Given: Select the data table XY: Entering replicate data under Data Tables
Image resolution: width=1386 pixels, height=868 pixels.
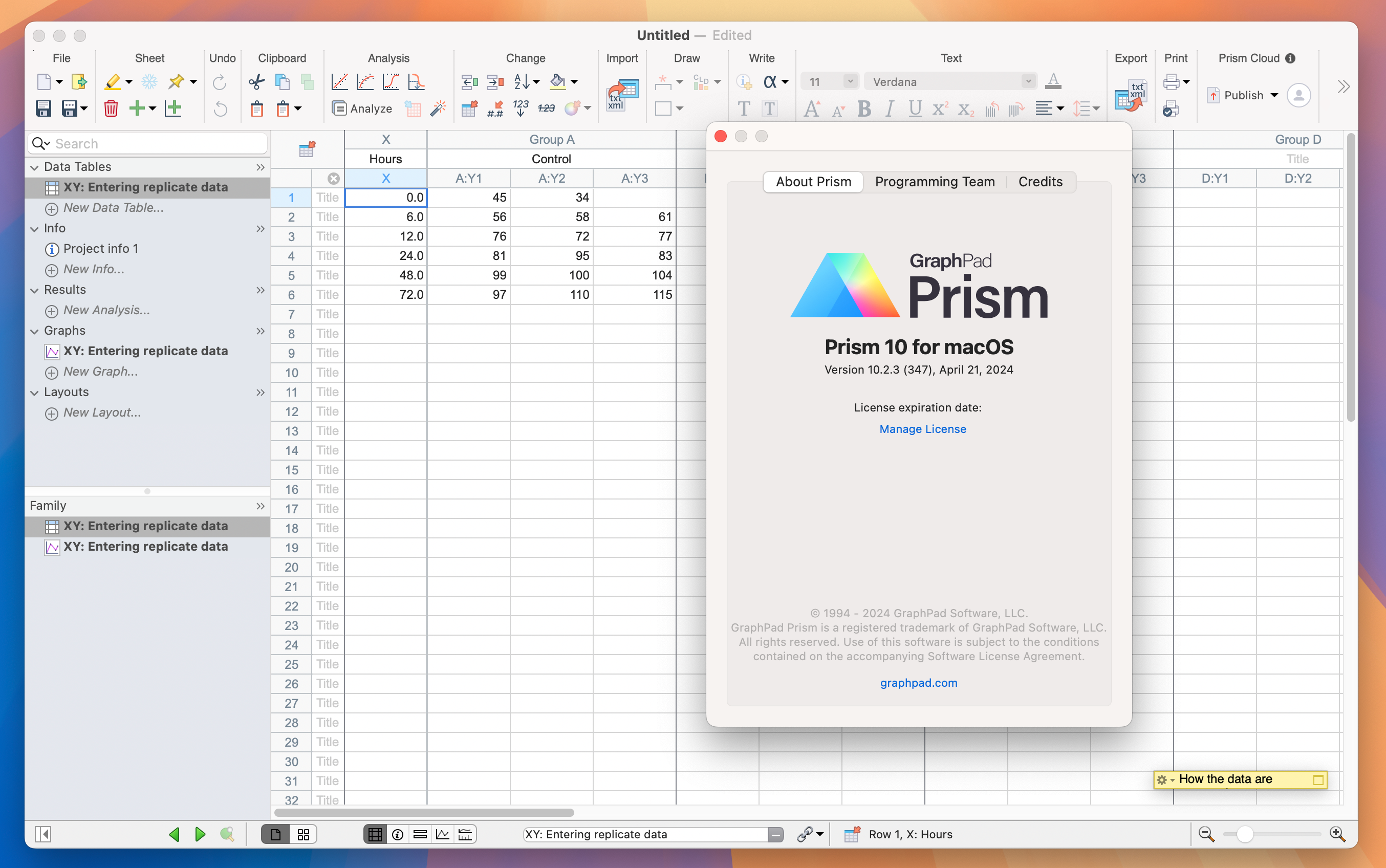Looking at the screenshot, I should tap(145, 187).
